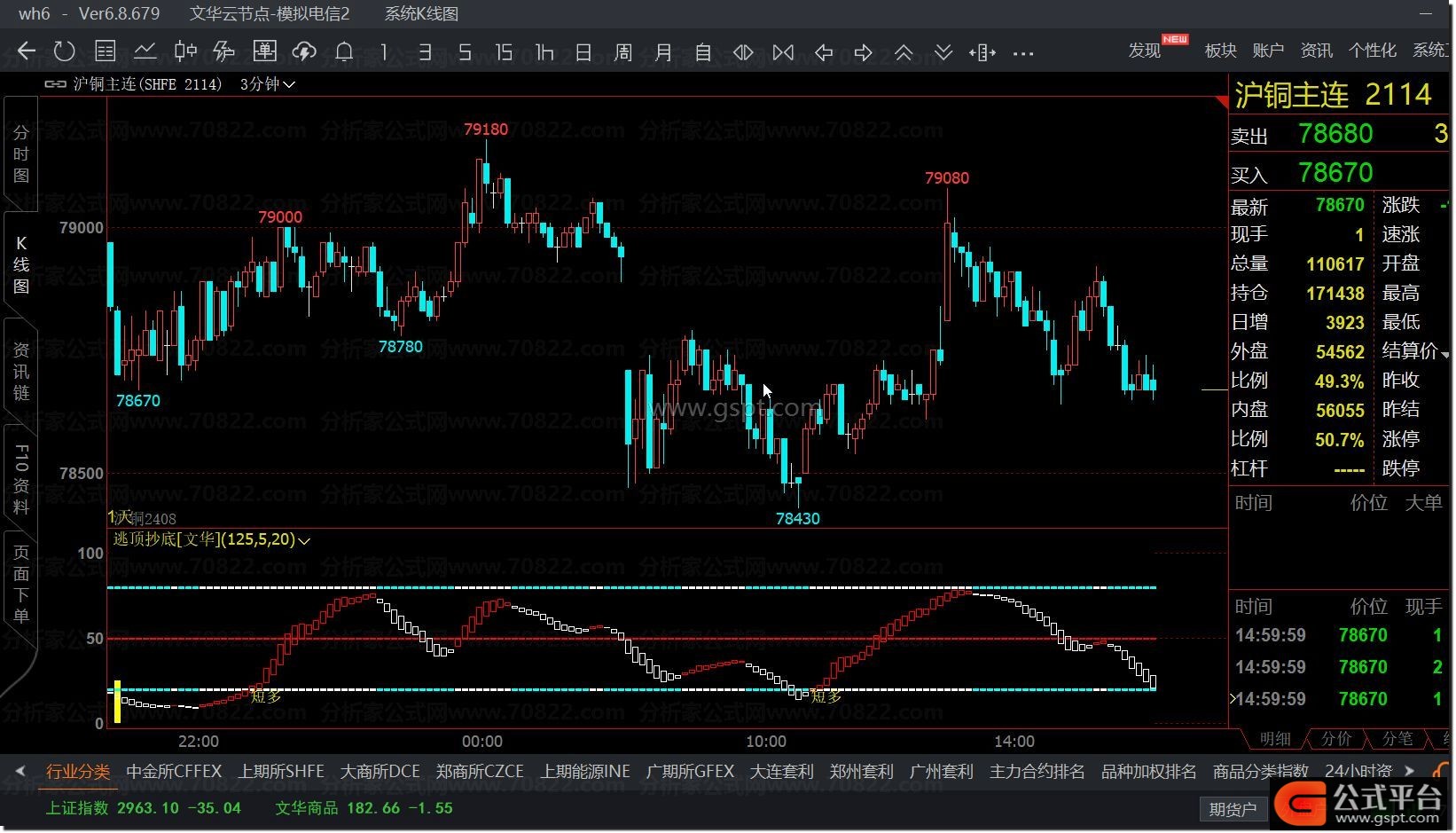Open the 页面下单 side tab
This screenshot has height=833, width=1456.
[21, 585]
